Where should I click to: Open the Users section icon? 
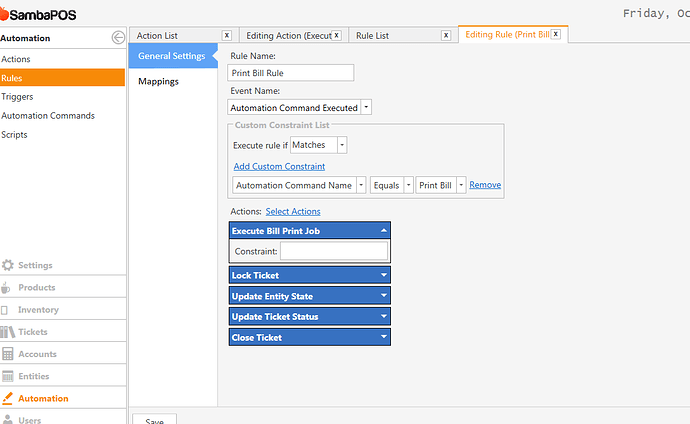click(7, 419)
